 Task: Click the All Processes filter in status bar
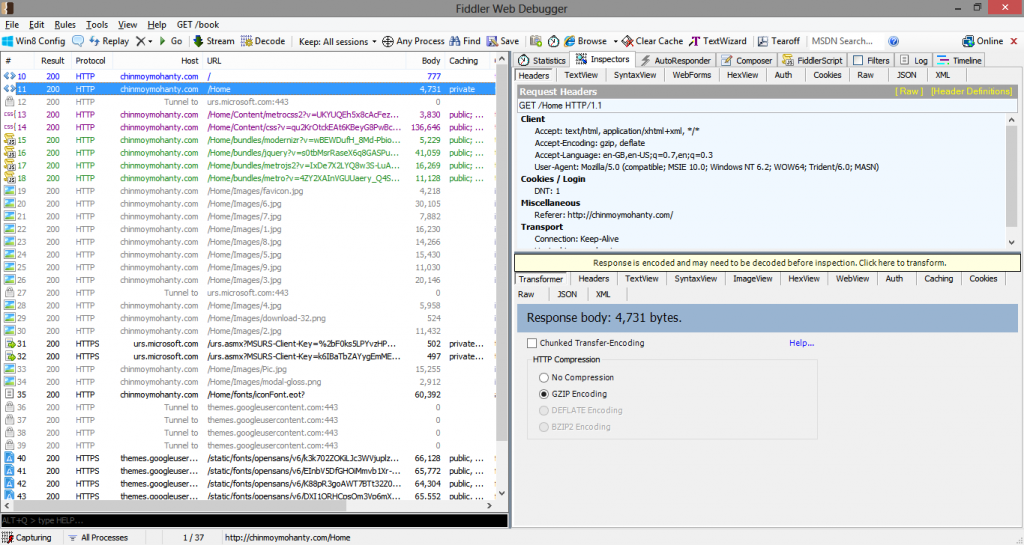[x=98, y=538]
